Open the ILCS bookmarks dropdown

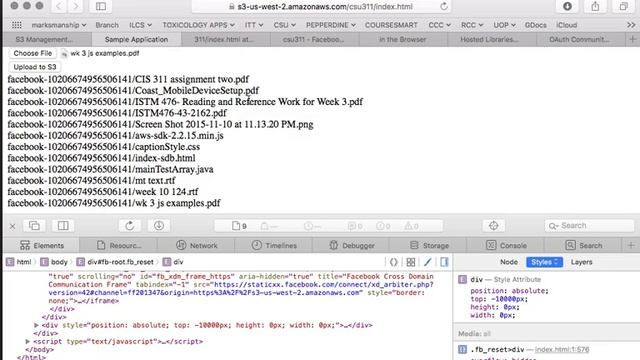tap(140, 25)
